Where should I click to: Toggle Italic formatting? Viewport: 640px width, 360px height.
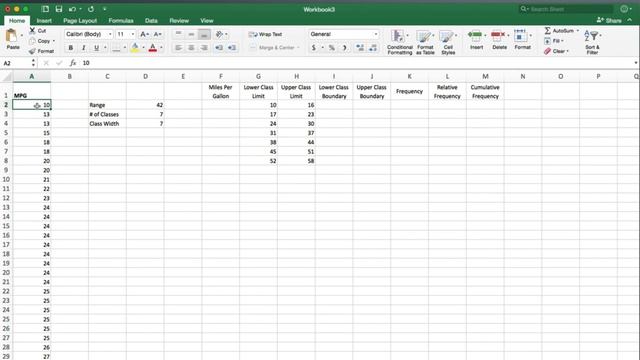84,48
